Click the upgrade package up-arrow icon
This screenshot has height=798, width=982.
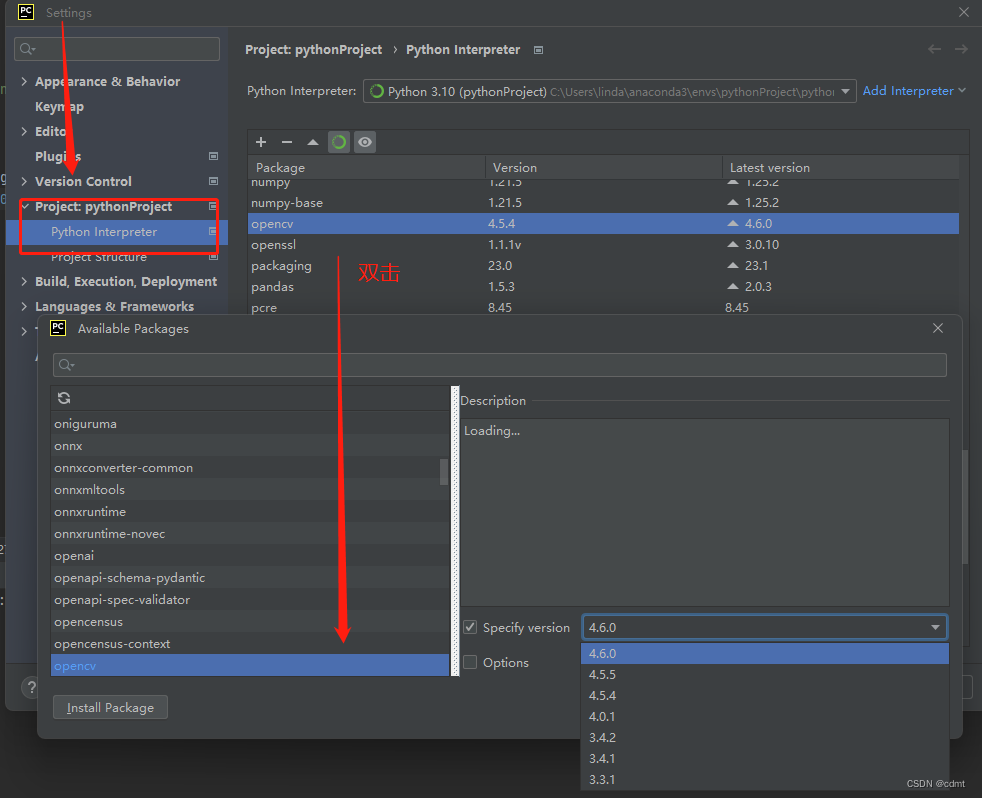(313, 142)
